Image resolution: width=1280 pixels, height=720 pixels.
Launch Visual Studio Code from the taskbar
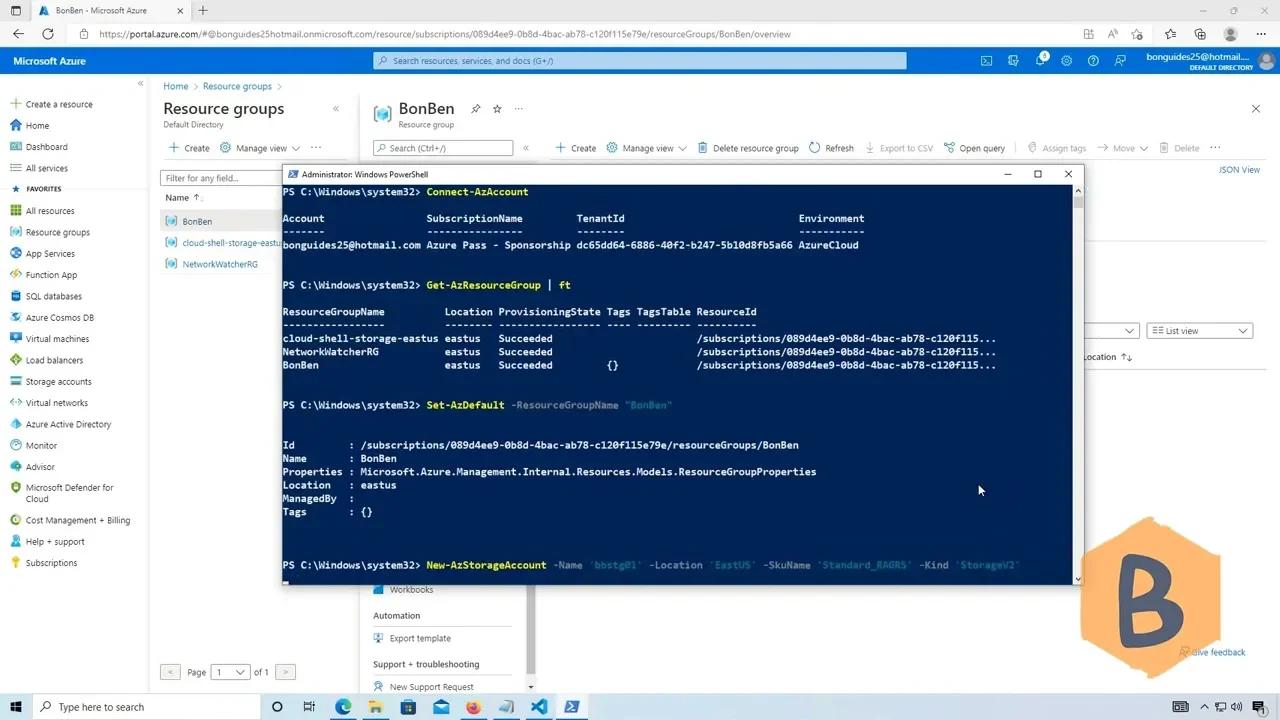(x=539, y=707)
